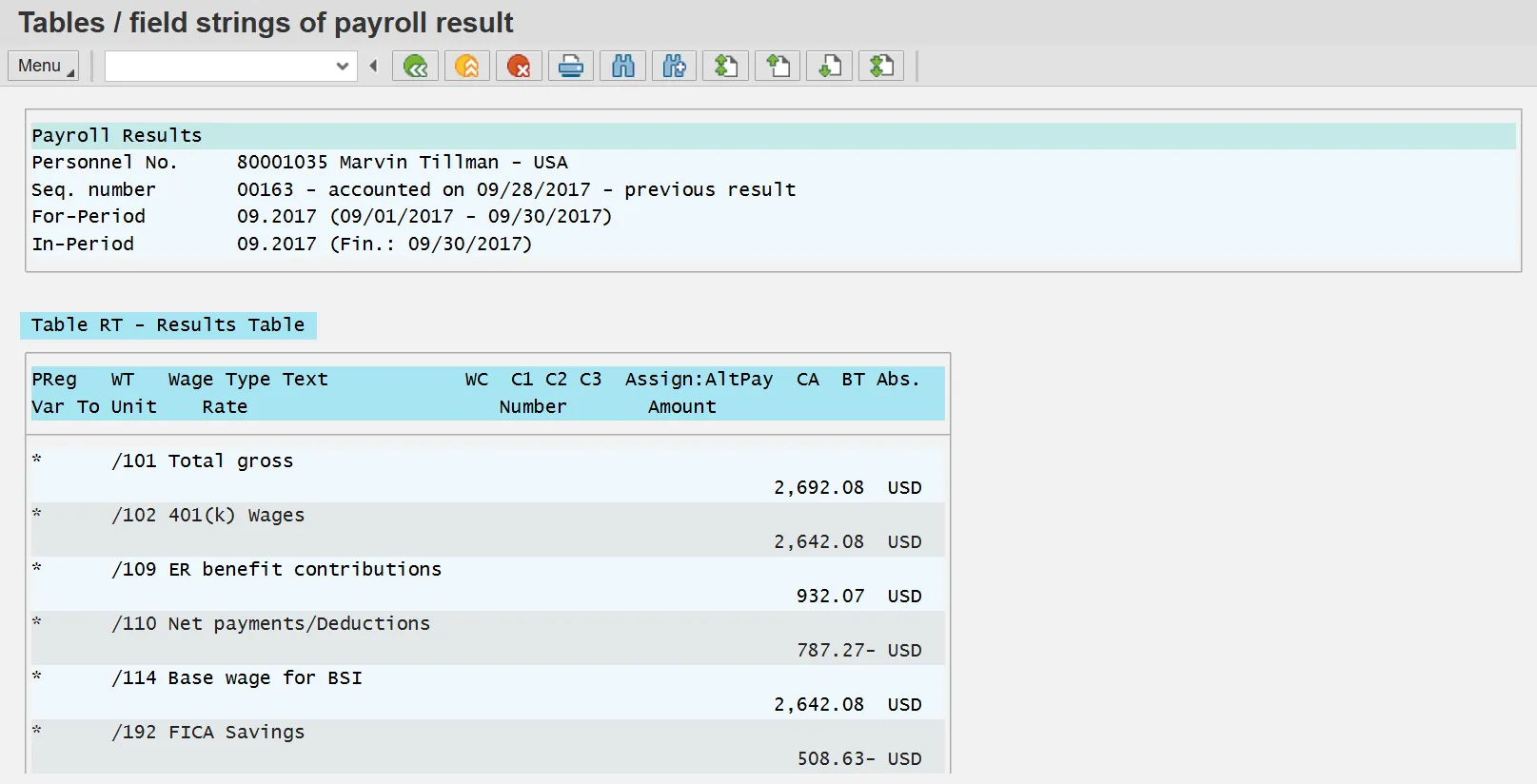Image resolution: width=1537 pixels, height=784 pixels.
Task: Click the red Cancel icon
Action: [519, 67]
